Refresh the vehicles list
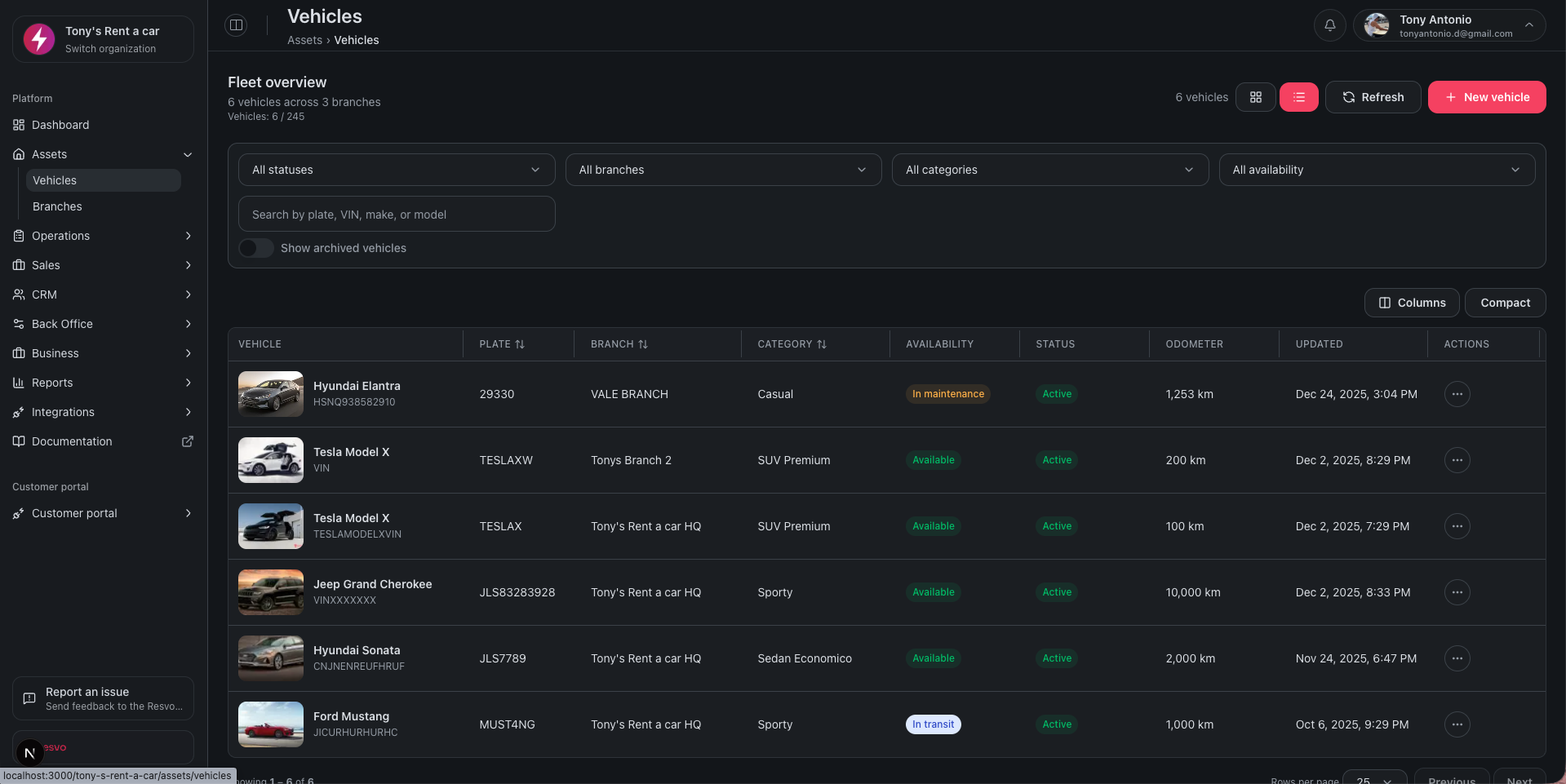The image size is (1566, 784). 1373,97
